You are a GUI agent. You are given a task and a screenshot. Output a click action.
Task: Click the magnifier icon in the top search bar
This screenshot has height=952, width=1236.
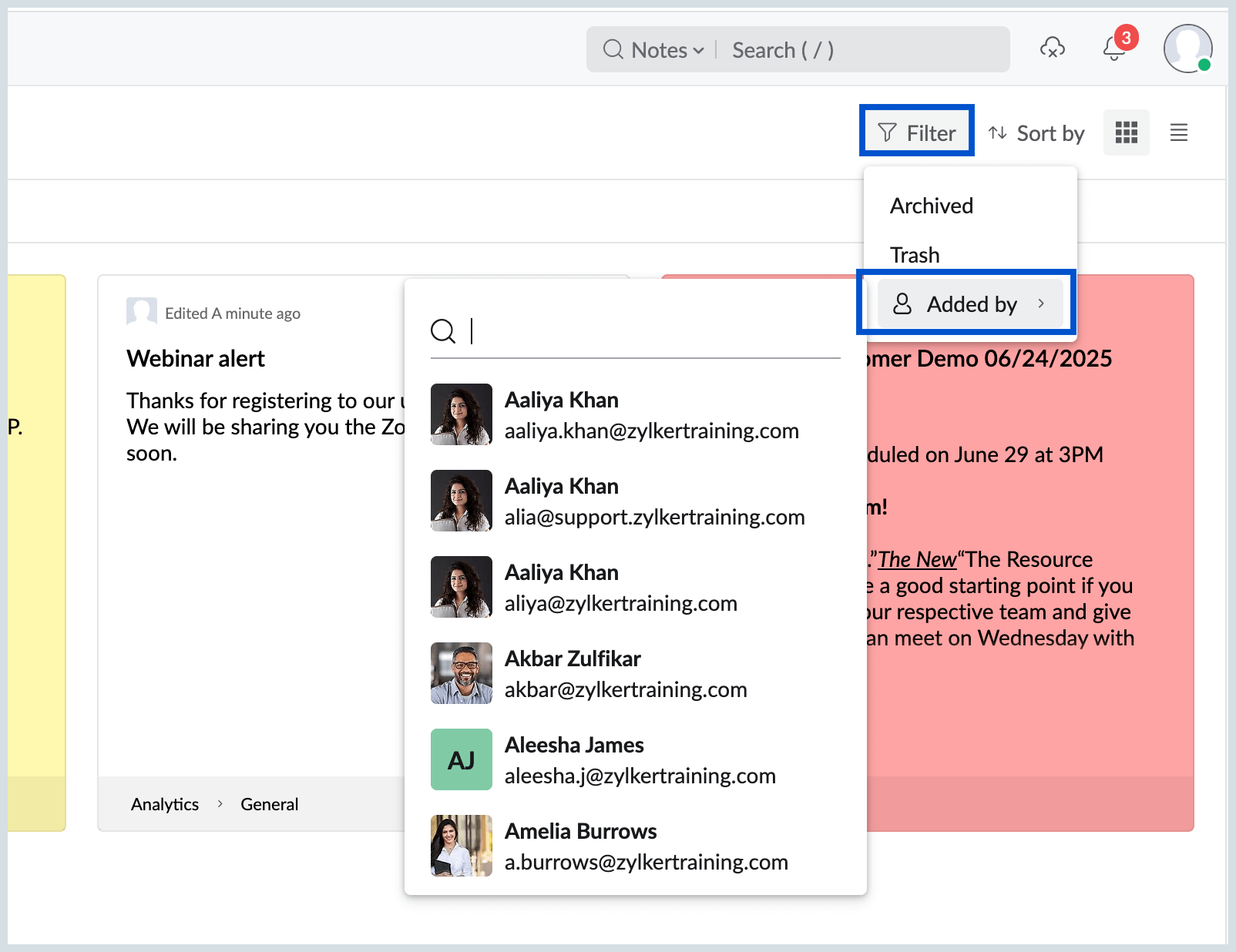point(613,50)
